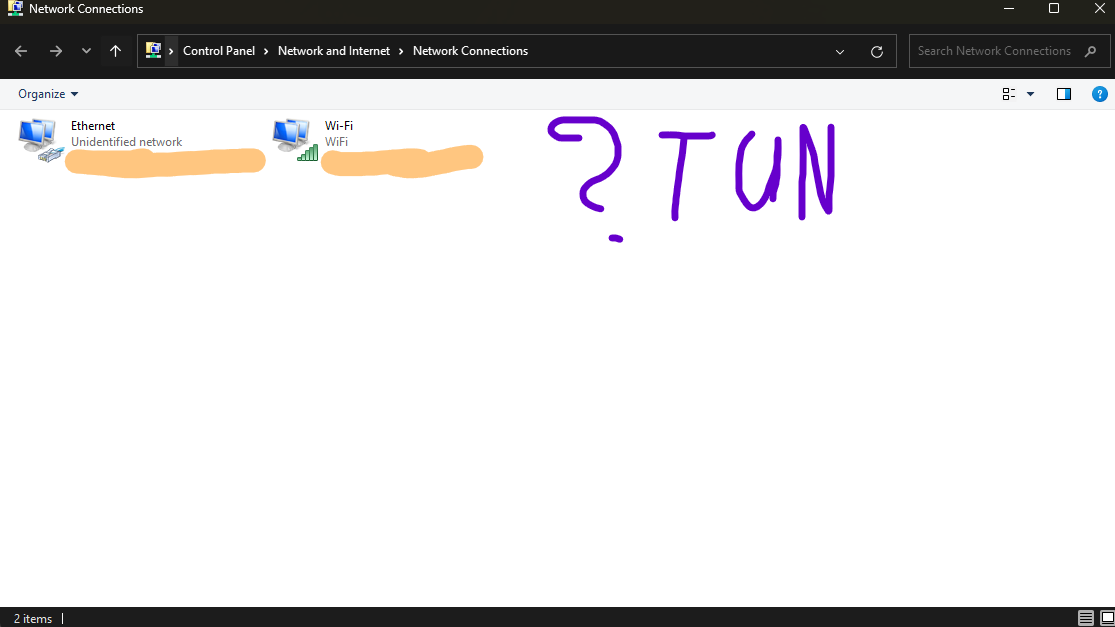
Task: Switch to details view in status bar
Action: click(x=1086, y=618)
